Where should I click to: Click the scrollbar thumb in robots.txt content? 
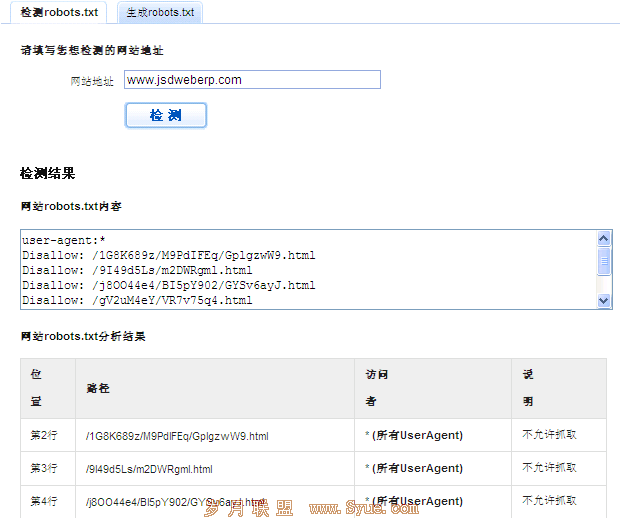click(x=603, y=260)
